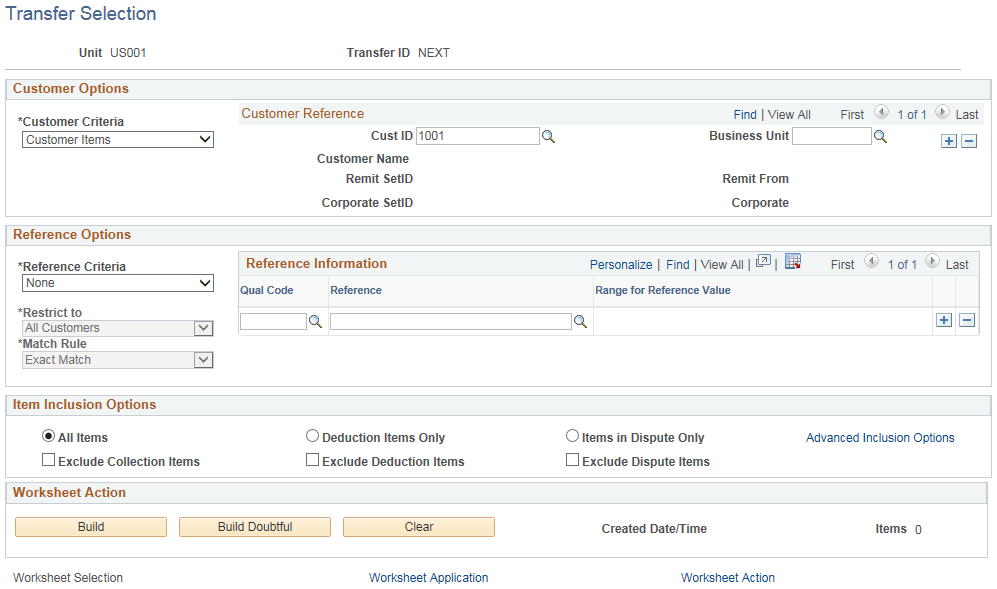Image resolution: width=997 pixels, height=589 pixels.
Task: Click the next-row arrow in Customer Reference
Action: 940,113
